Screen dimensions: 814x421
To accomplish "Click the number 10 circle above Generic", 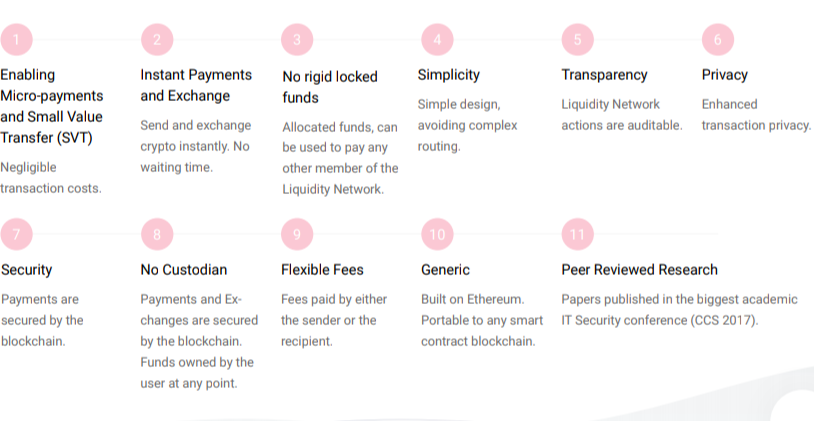I will [x=437, y=235].
